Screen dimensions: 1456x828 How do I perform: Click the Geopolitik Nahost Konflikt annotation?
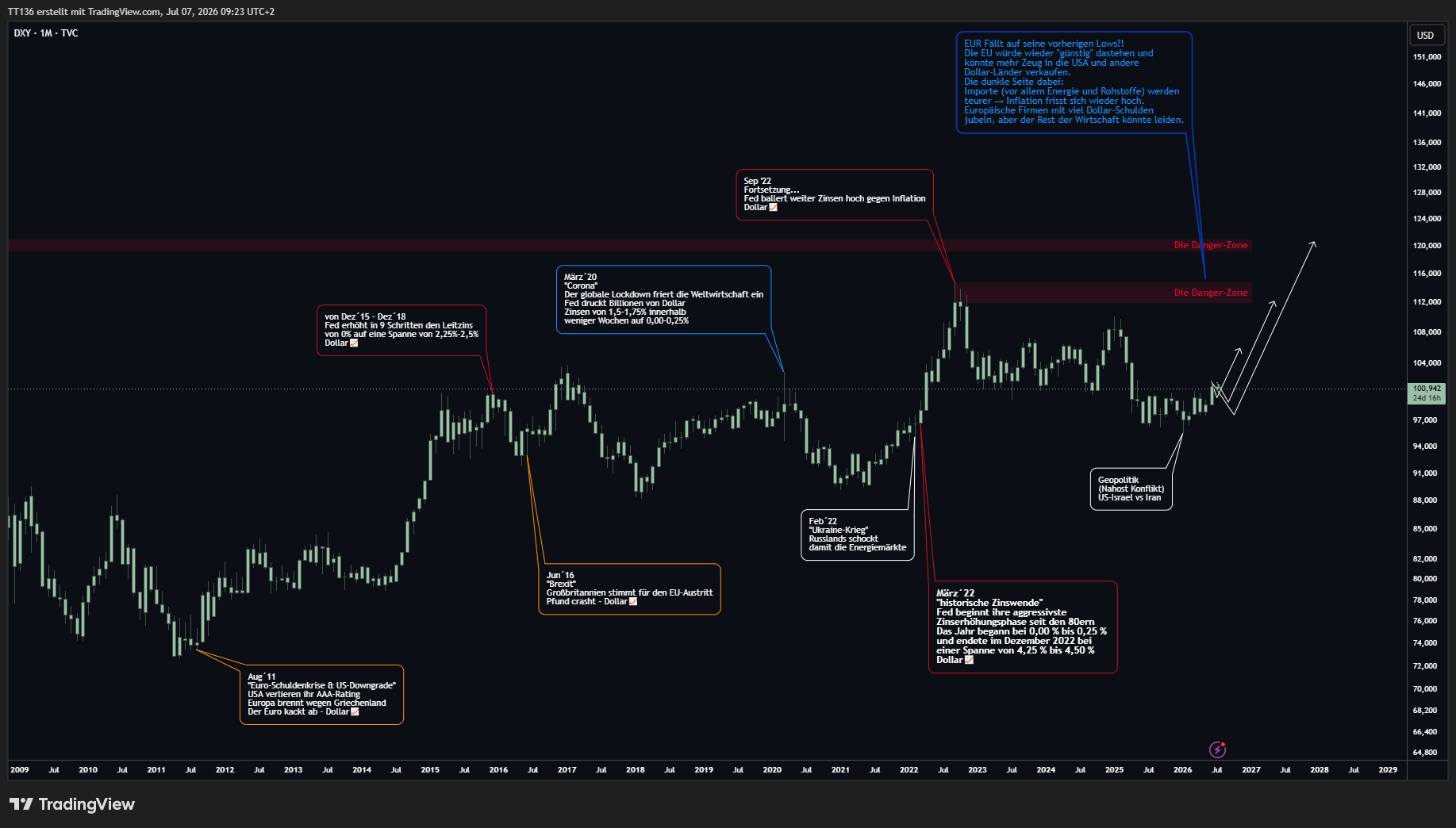pos(1131,489)
